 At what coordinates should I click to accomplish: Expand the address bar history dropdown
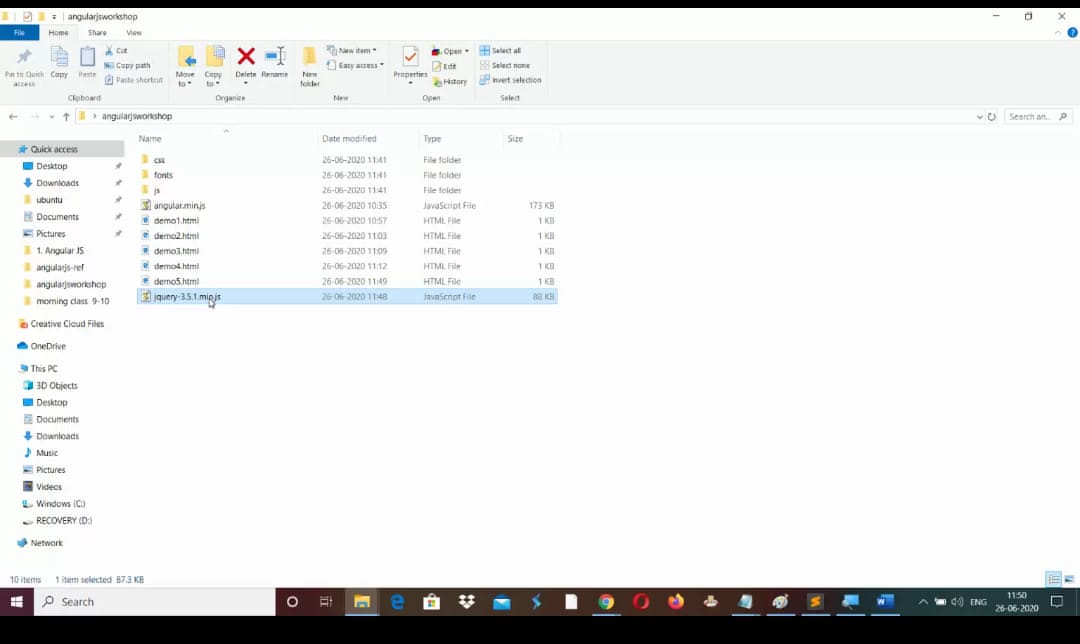(979, 117)
